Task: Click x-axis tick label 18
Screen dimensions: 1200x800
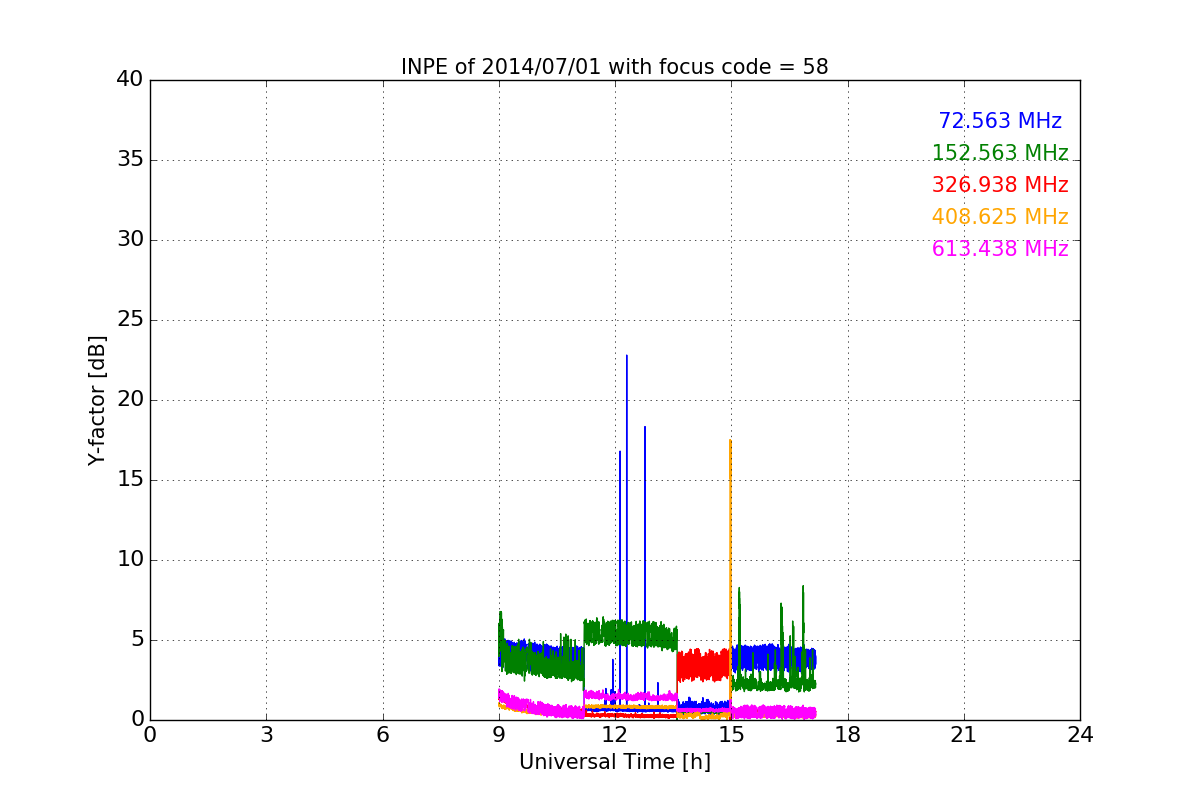Action: point(848,735)
